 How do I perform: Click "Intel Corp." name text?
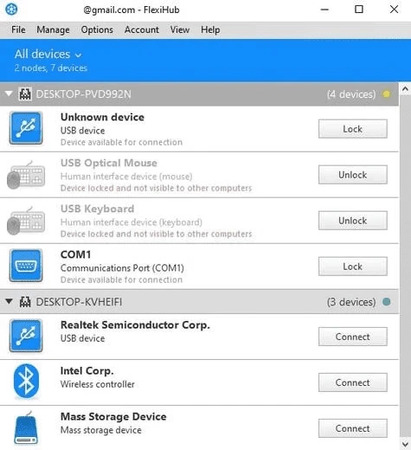[x=87, y=371]
